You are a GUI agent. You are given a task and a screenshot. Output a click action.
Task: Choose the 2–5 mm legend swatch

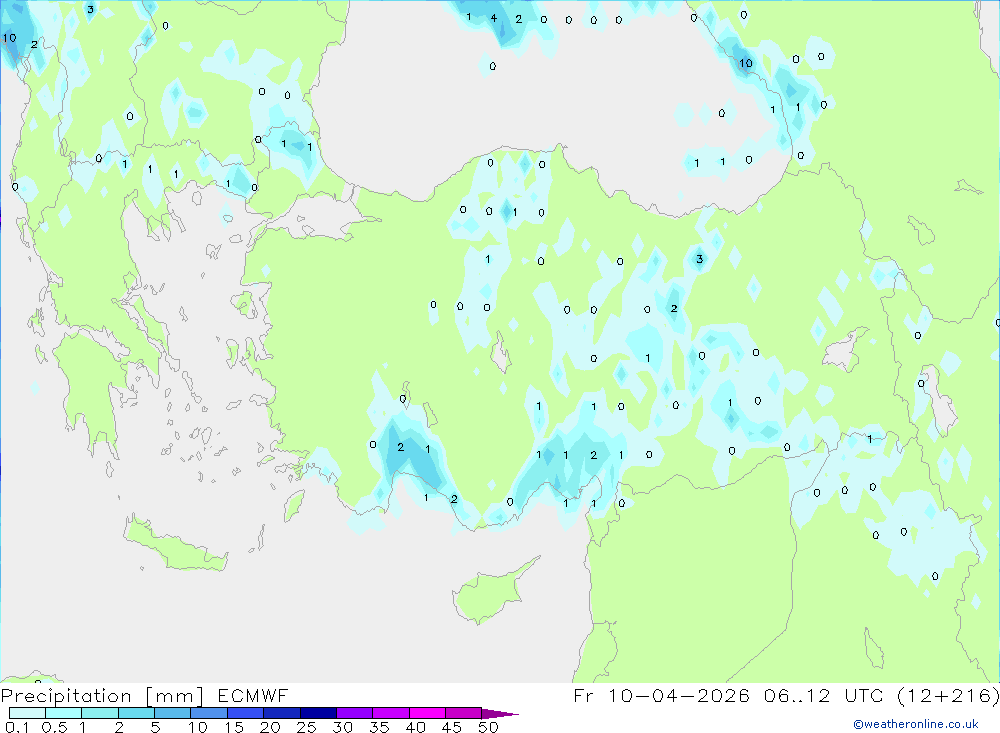(x=136, y=713)
